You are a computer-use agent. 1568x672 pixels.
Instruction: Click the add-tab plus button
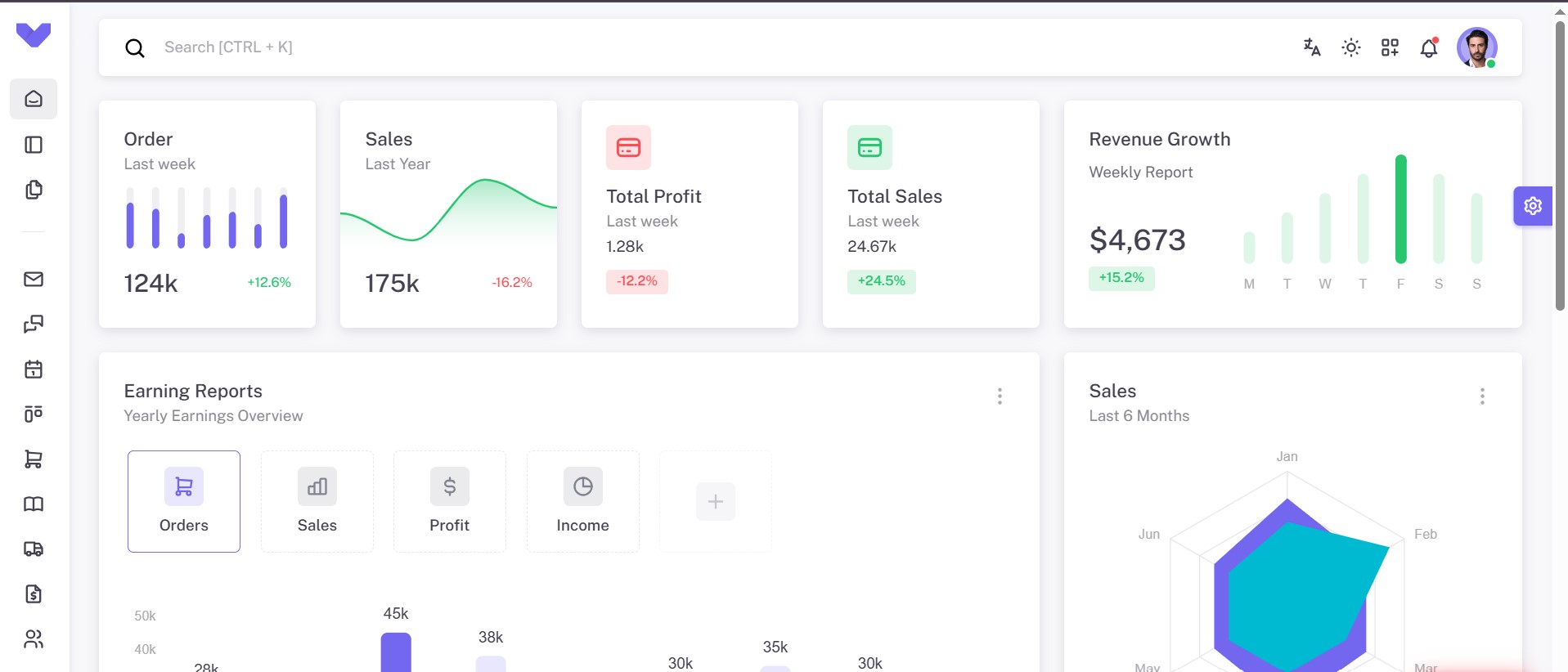tap(716, 501)
